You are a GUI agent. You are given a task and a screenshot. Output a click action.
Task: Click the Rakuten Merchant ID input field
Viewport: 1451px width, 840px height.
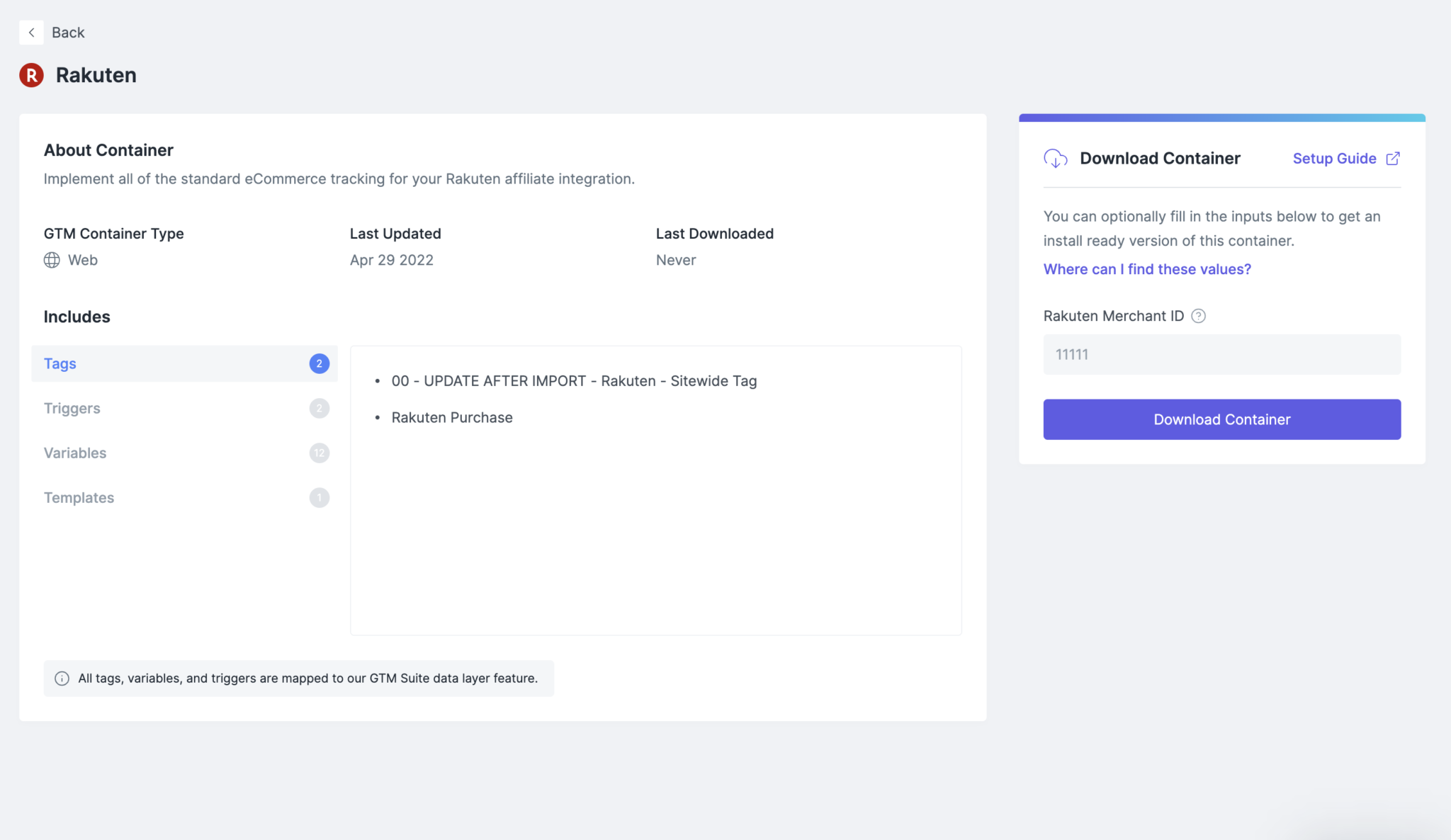pos(1221,355)
